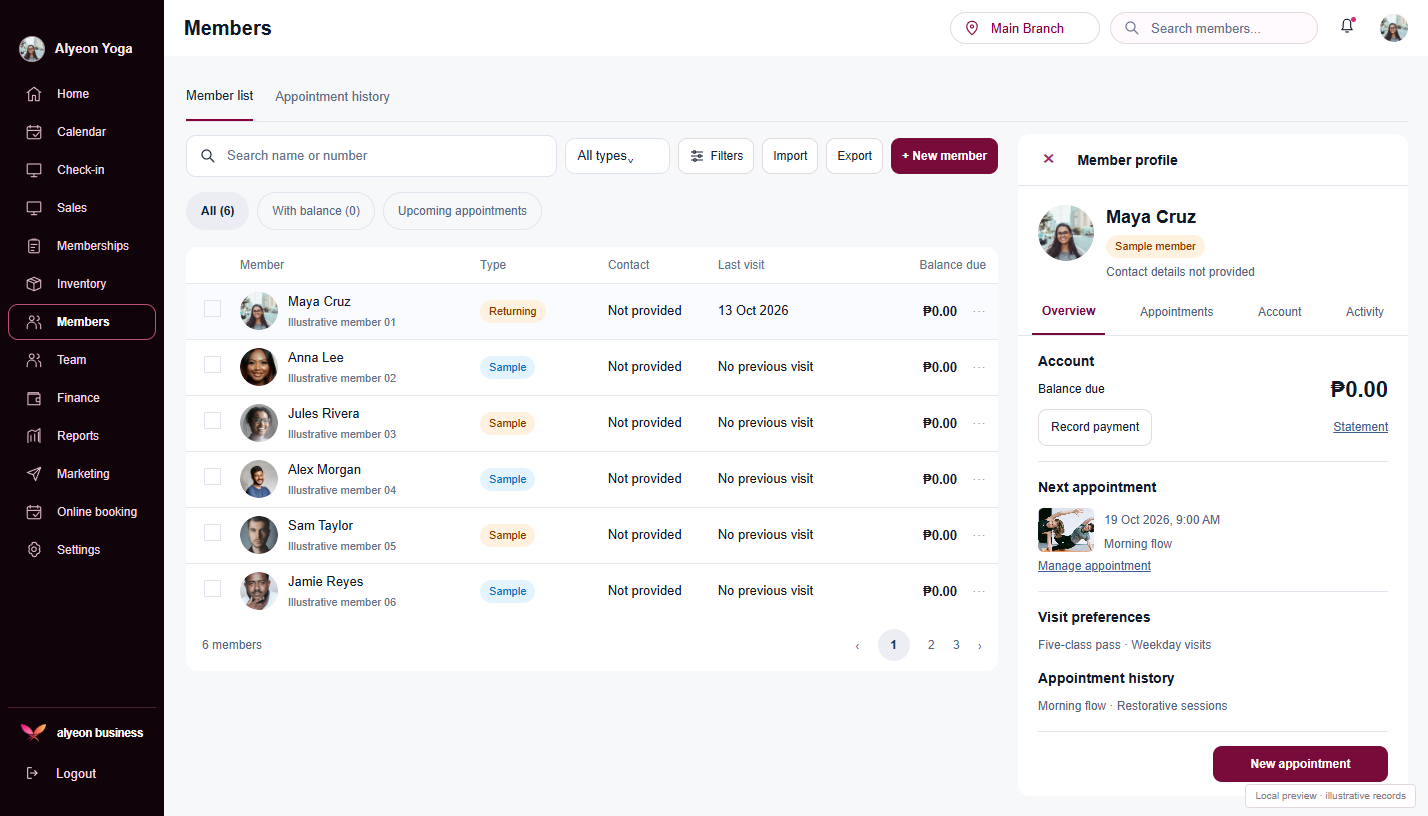This screenshot has width=1428, height=816.
Task: Open row options for Maya Cruz
Action: pyautogui.click(x=979, y=311)
